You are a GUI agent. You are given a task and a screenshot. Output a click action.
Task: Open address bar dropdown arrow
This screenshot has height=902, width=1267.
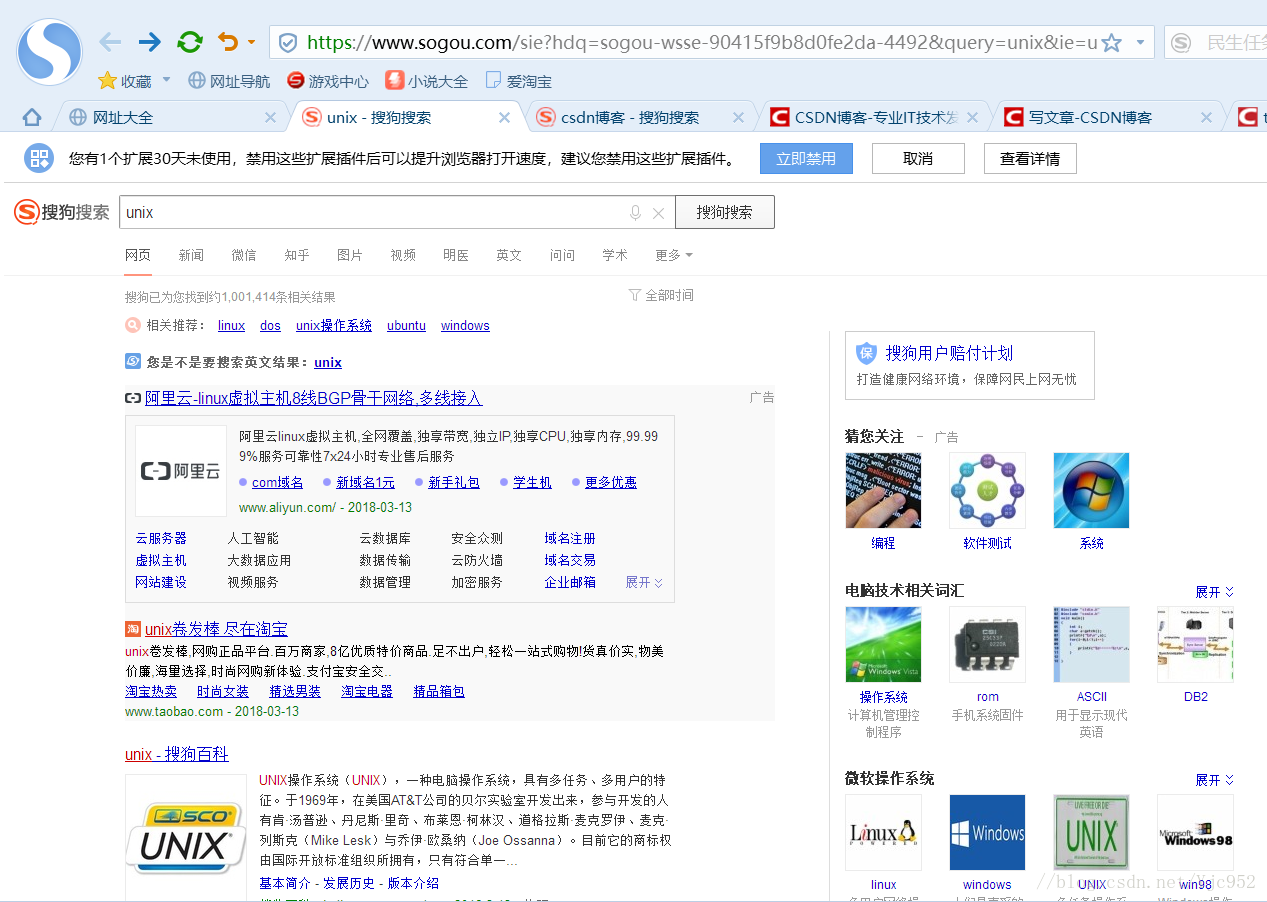[x=1139, y=43]
